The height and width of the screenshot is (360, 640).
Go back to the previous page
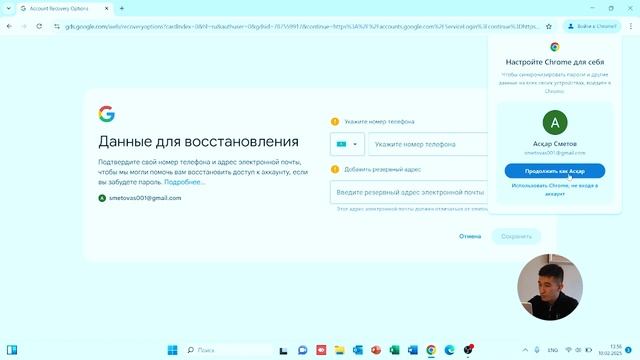[9, 27]
